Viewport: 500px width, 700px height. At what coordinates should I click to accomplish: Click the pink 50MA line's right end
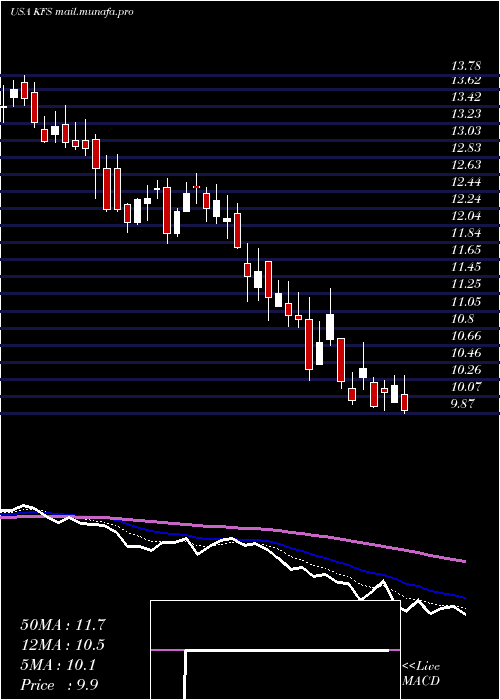[x=464, y=561]
